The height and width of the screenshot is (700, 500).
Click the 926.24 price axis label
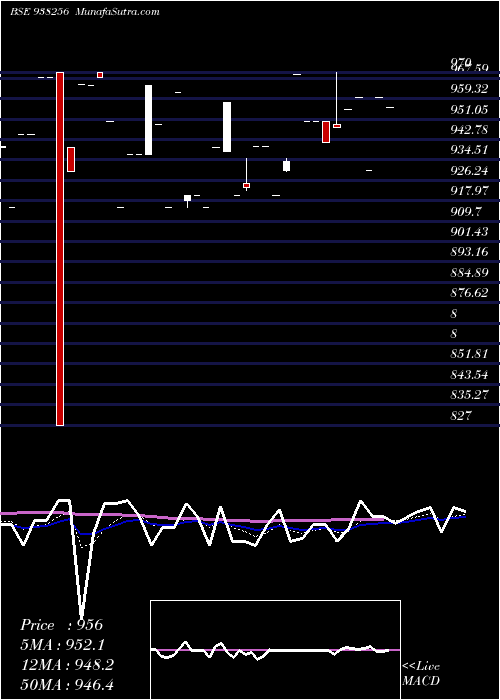point(469,171)
